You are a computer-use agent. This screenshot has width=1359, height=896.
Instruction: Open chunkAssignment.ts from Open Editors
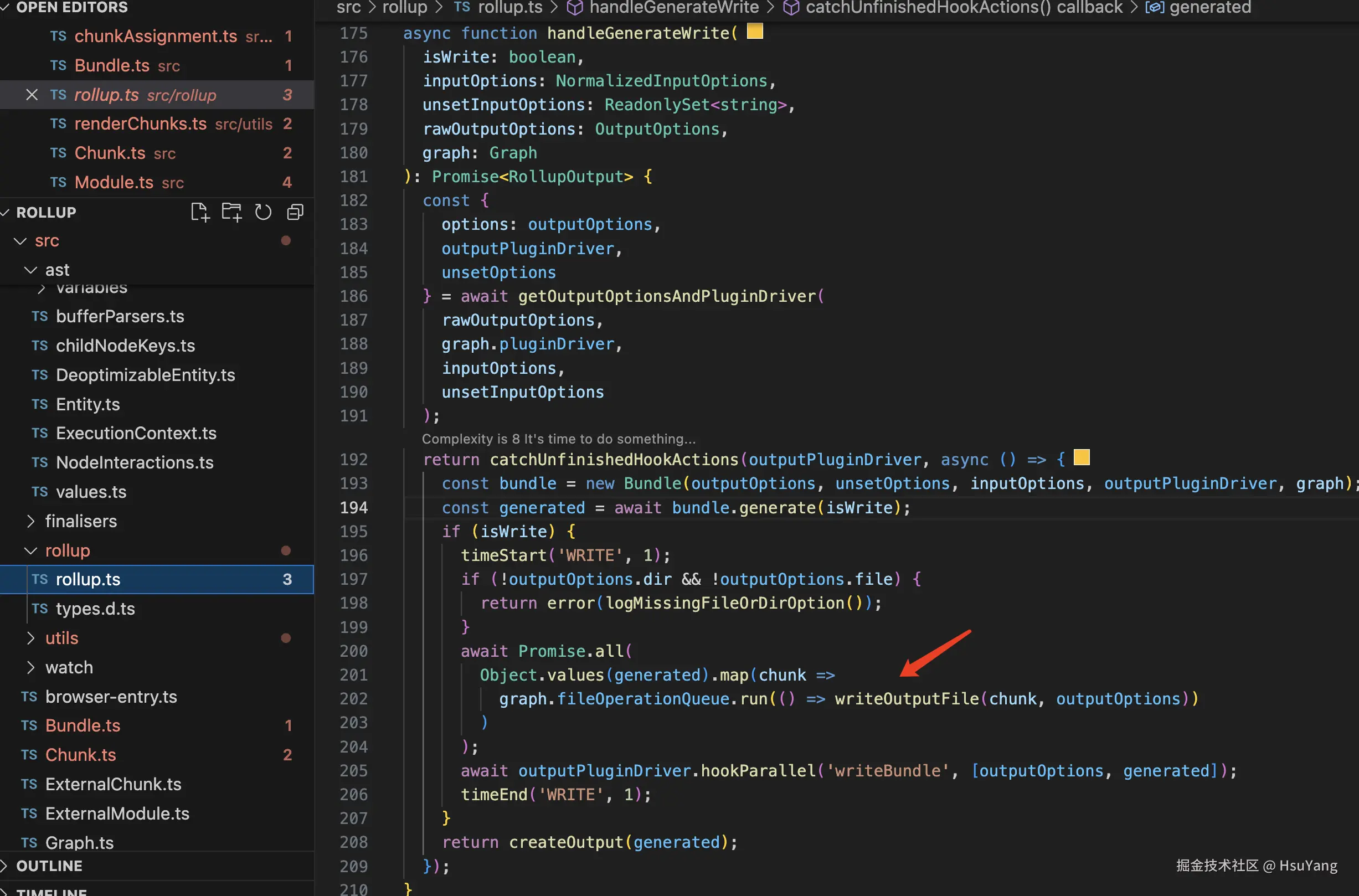coord(156,37)
